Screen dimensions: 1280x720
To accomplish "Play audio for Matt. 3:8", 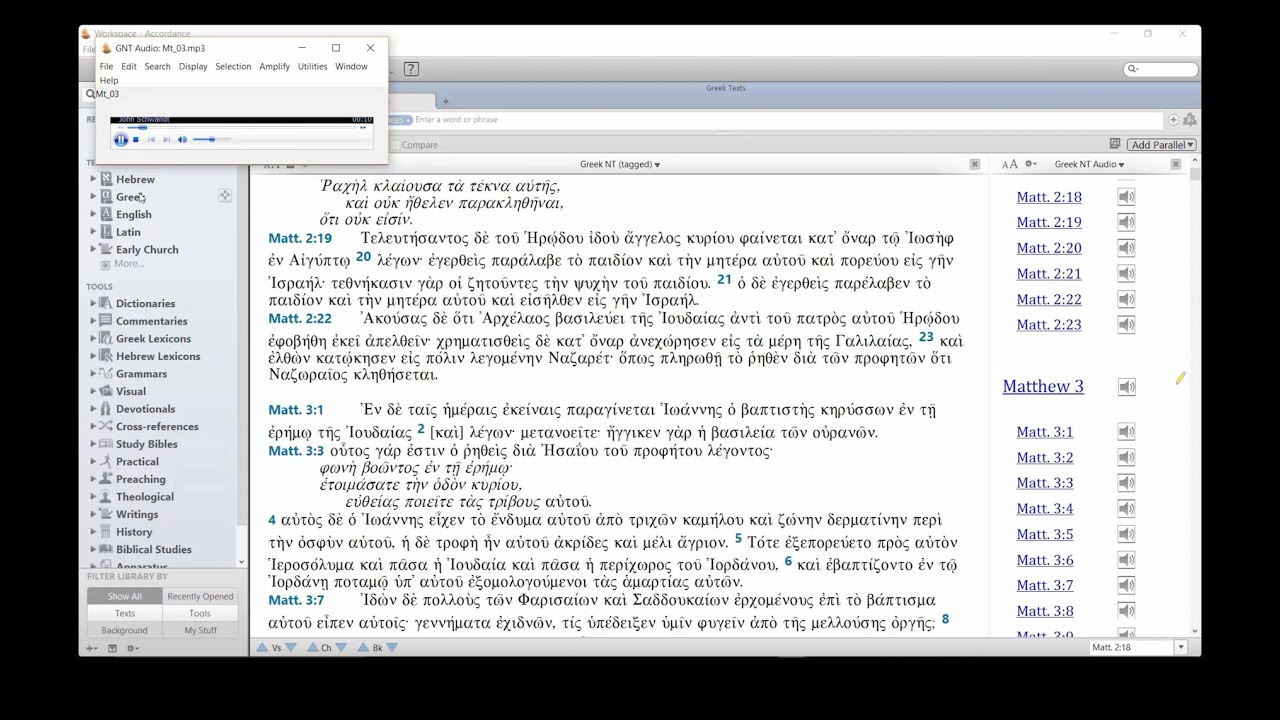I will (1126, 611).
